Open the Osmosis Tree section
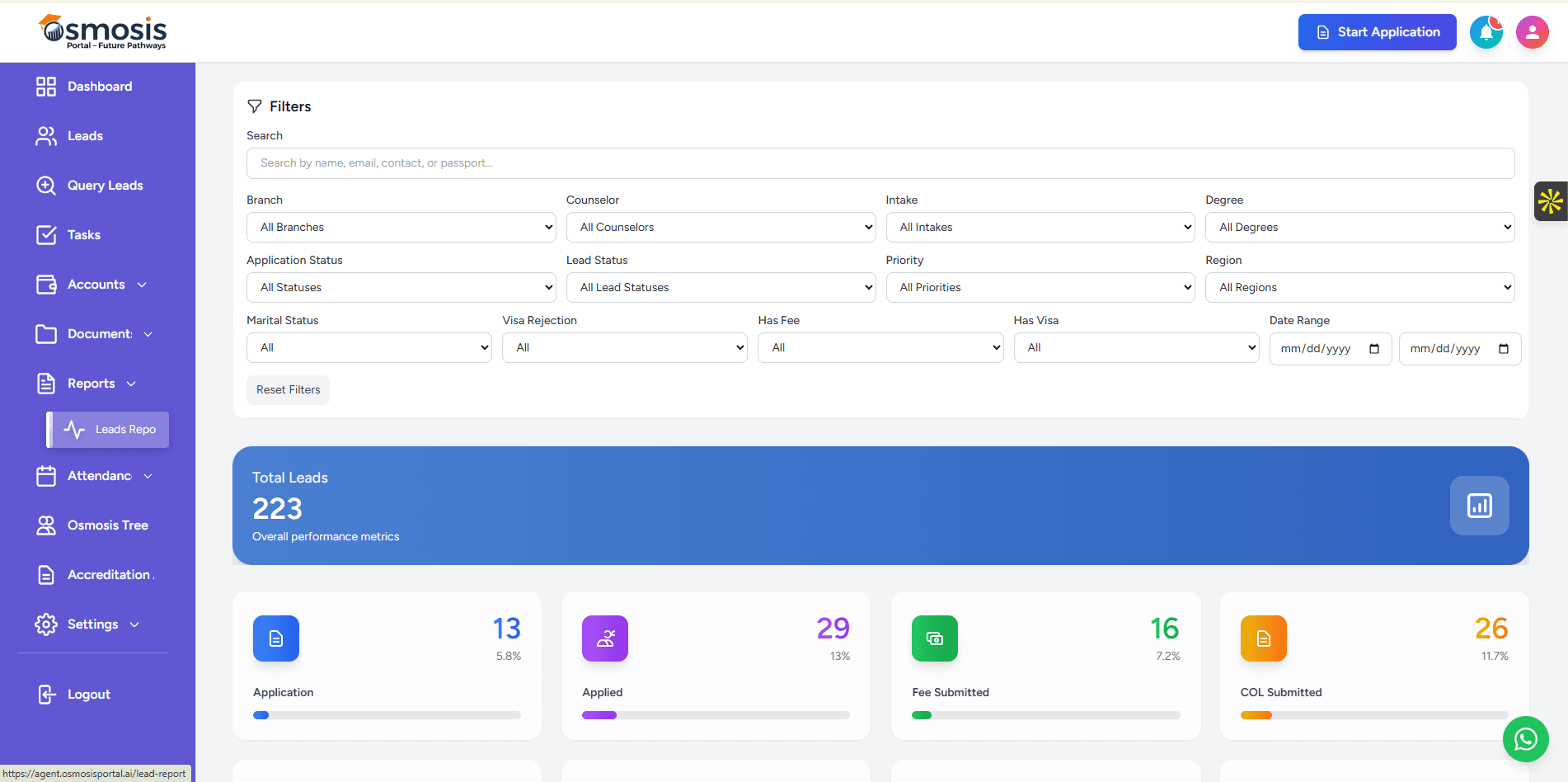The width and height of the screenshot is (1568, 782). [x=107, y=525]
